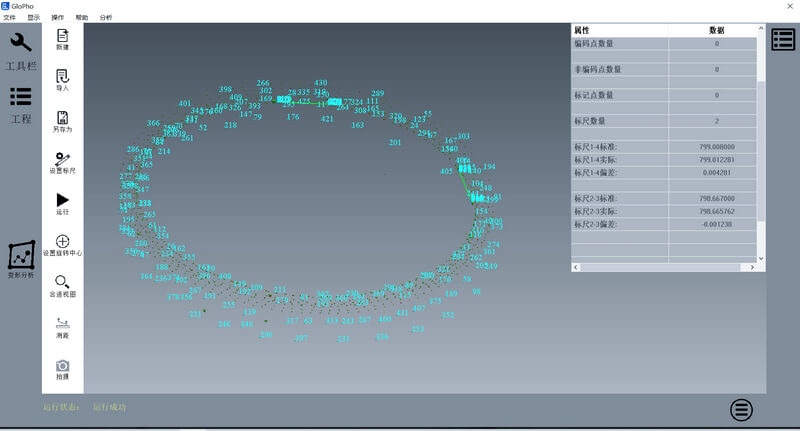This screenshot has height=431, width=800.
Task: Toggle the properties table panel icon
Action: click(x=782, y=40)
